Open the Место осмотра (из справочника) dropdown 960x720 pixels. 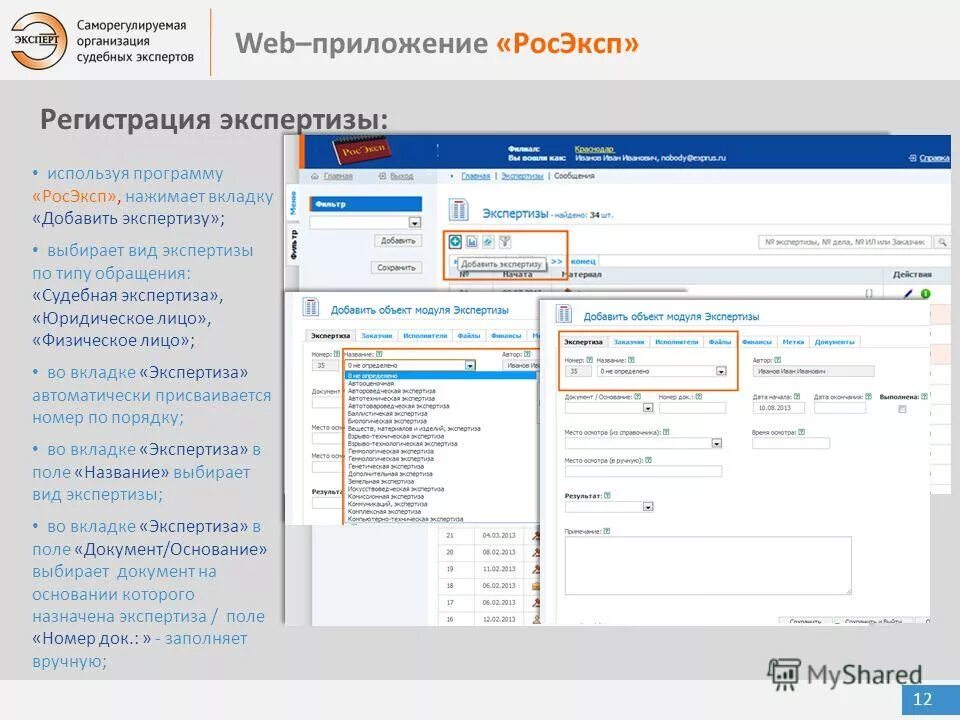pos(715,442)
